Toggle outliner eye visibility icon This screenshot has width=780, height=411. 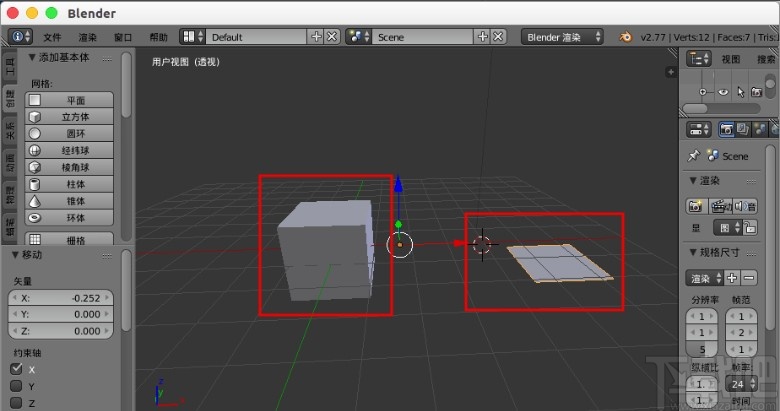tap(723, 92)
